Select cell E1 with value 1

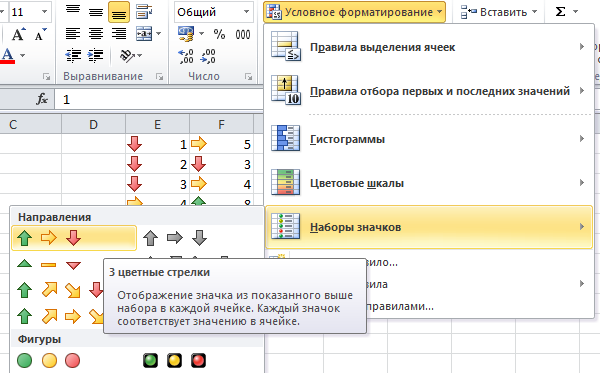(157, 144)
